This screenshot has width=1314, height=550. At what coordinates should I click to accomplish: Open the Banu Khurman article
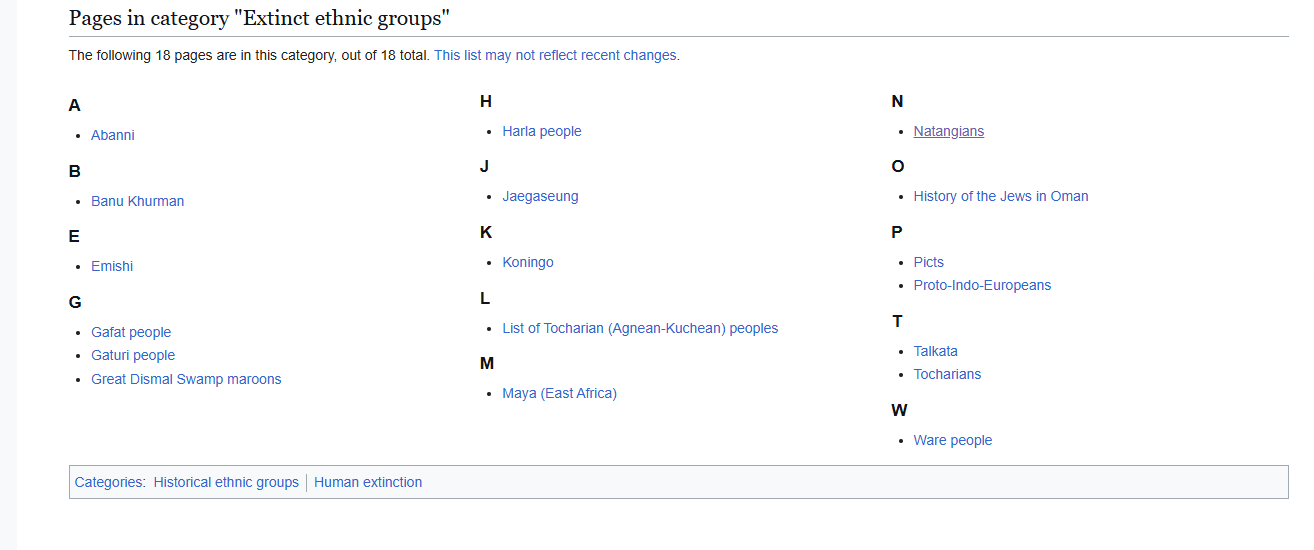[138, 201]
